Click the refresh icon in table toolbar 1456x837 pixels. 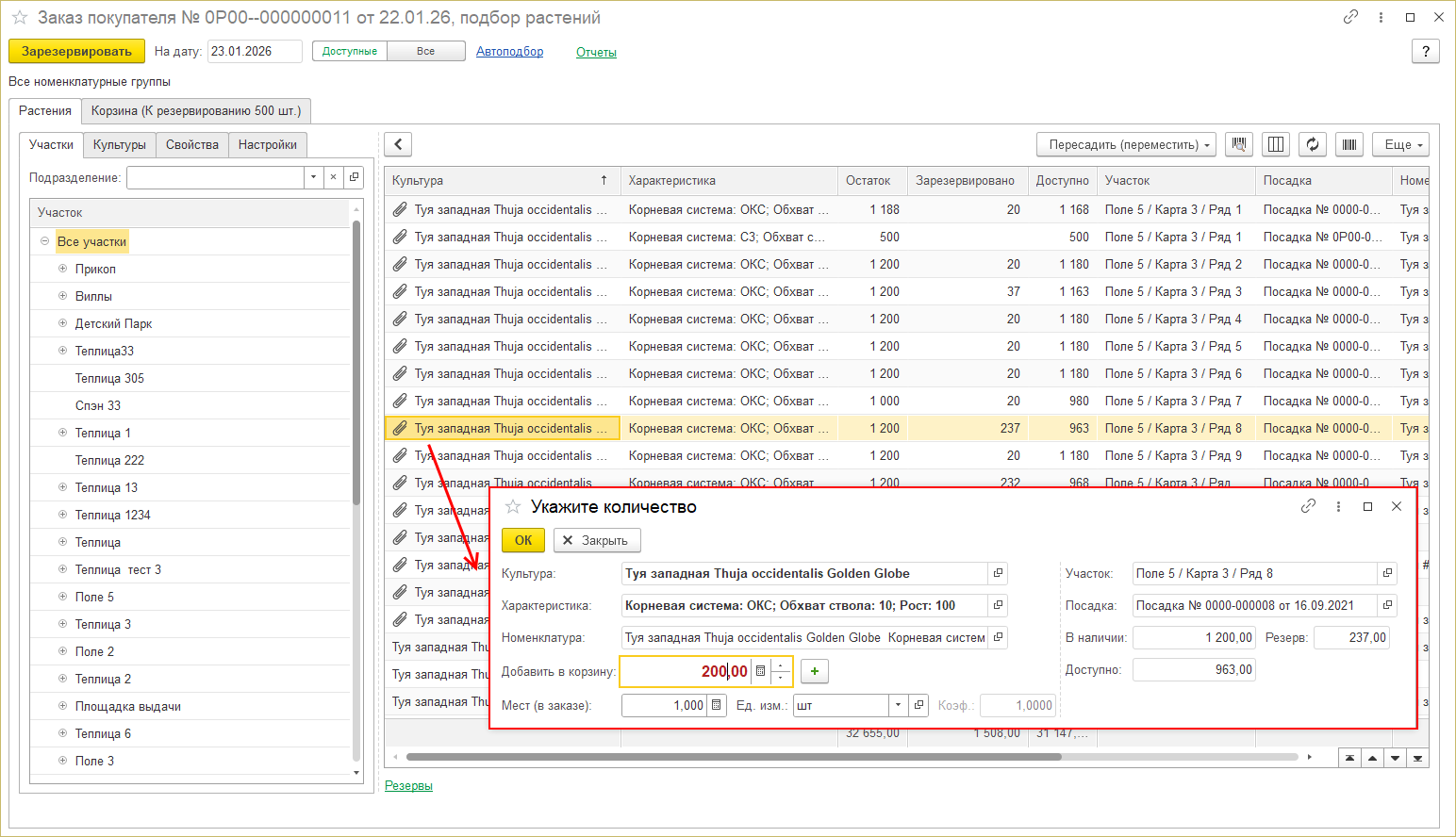point(1313,144)
